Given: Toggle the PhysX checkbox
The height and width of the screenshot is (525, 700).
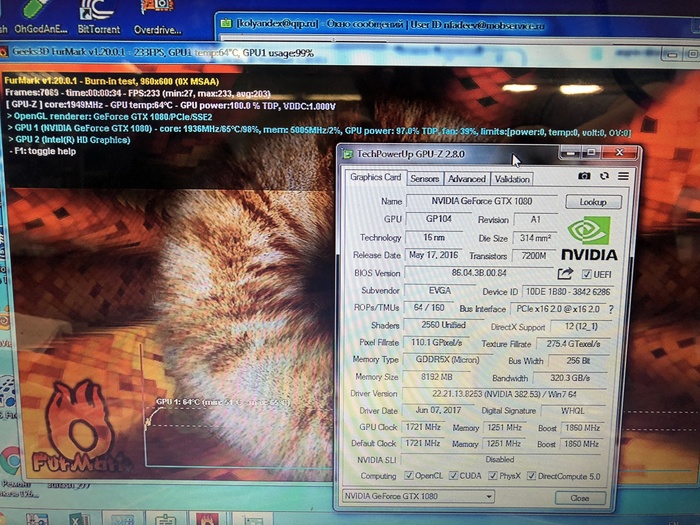Looking at the screenshot, I should 491,475.
